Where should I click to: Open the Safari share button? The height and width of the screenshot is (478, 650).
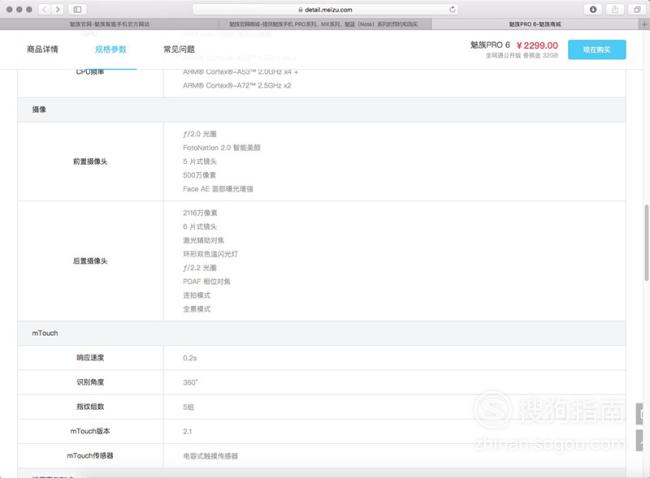615,10
